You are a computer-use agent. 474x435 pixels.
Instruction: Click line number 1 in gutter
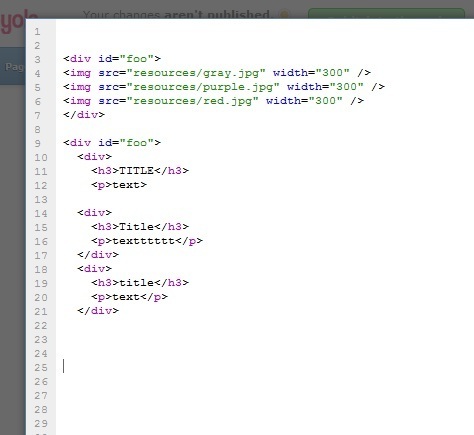coord(37,32)
